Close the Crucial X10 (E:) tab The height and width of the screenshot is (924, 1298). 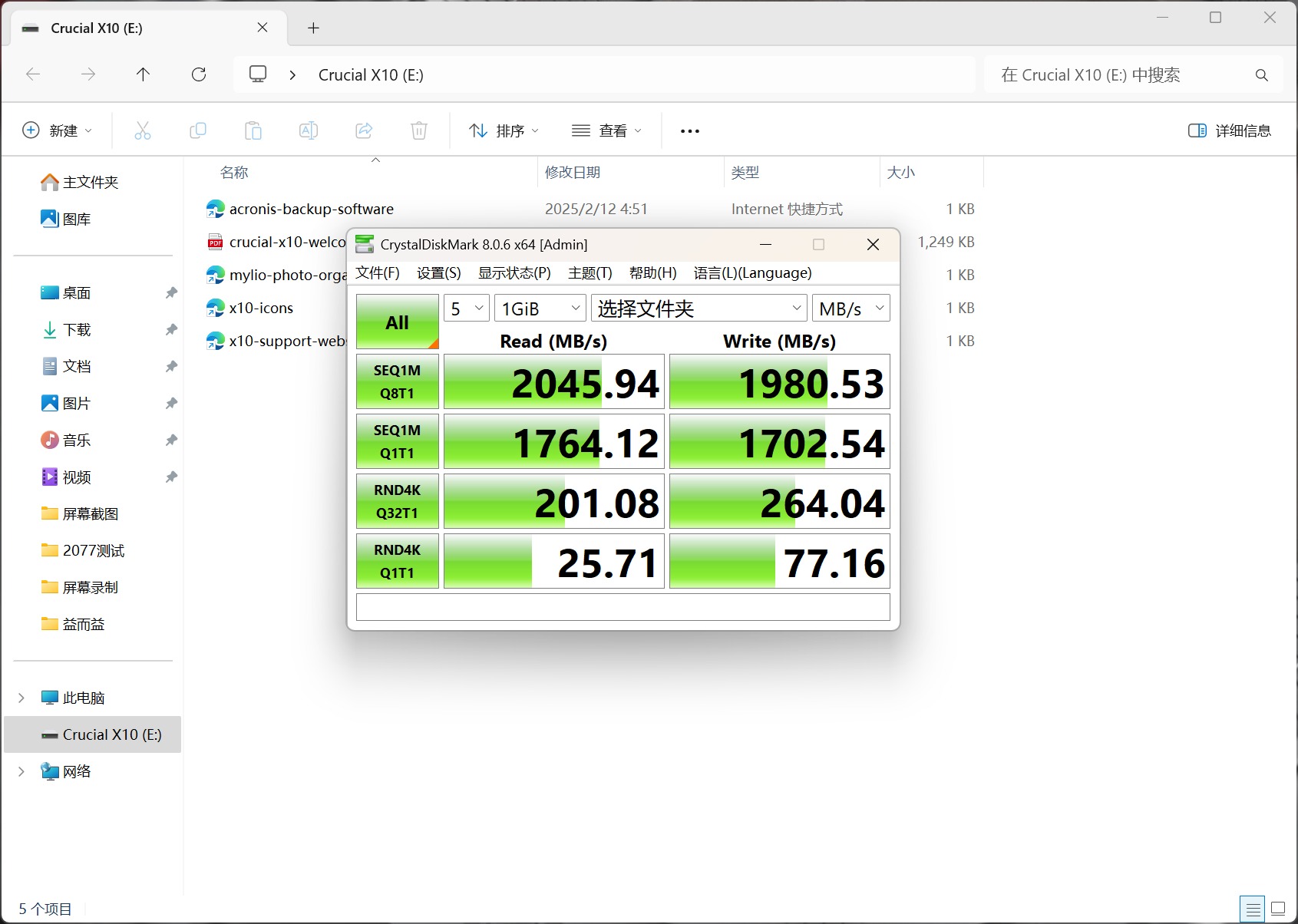click(263, 28)
